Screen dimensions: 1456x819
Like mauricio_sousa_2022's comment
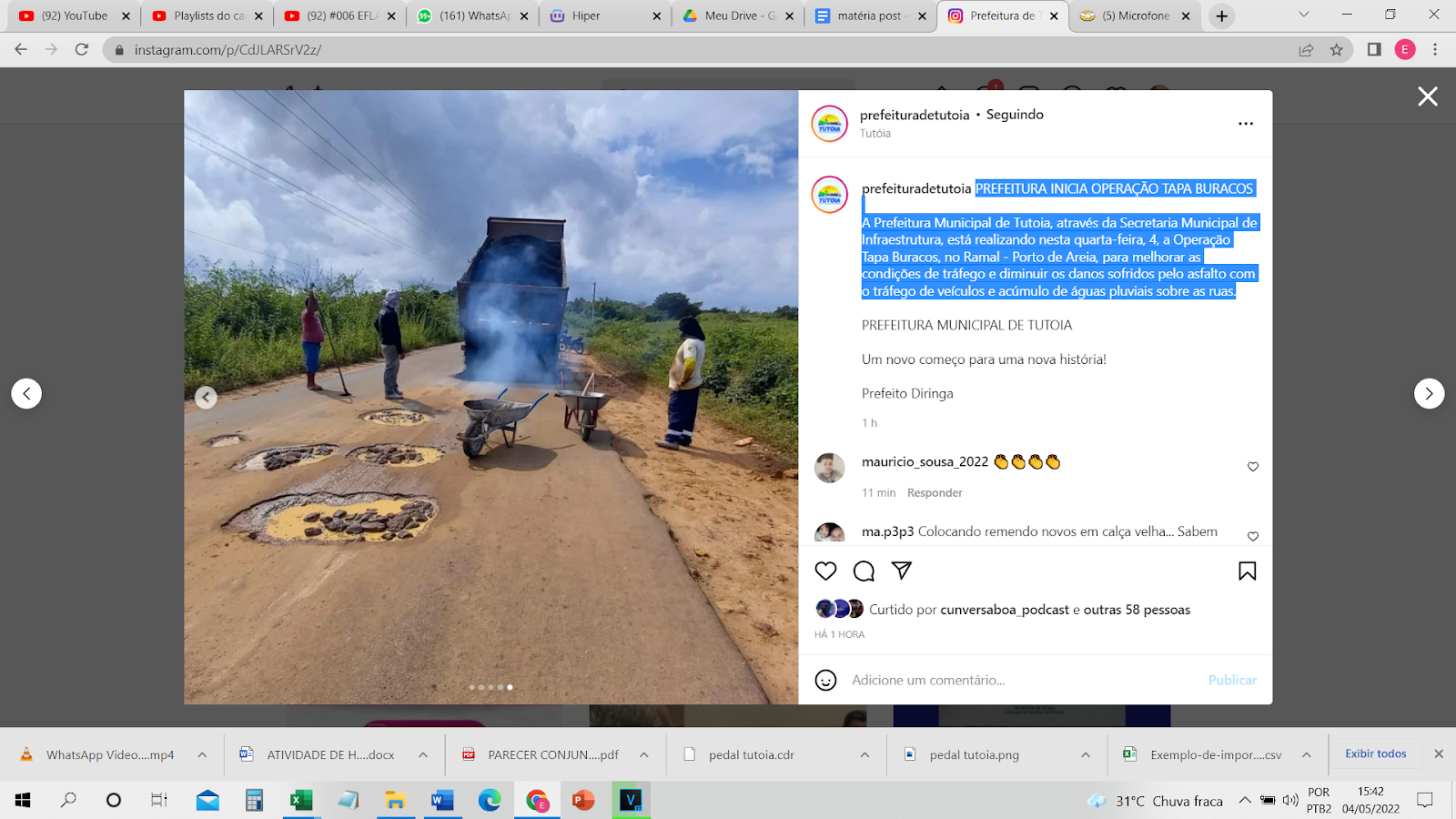coord(1253,467)
